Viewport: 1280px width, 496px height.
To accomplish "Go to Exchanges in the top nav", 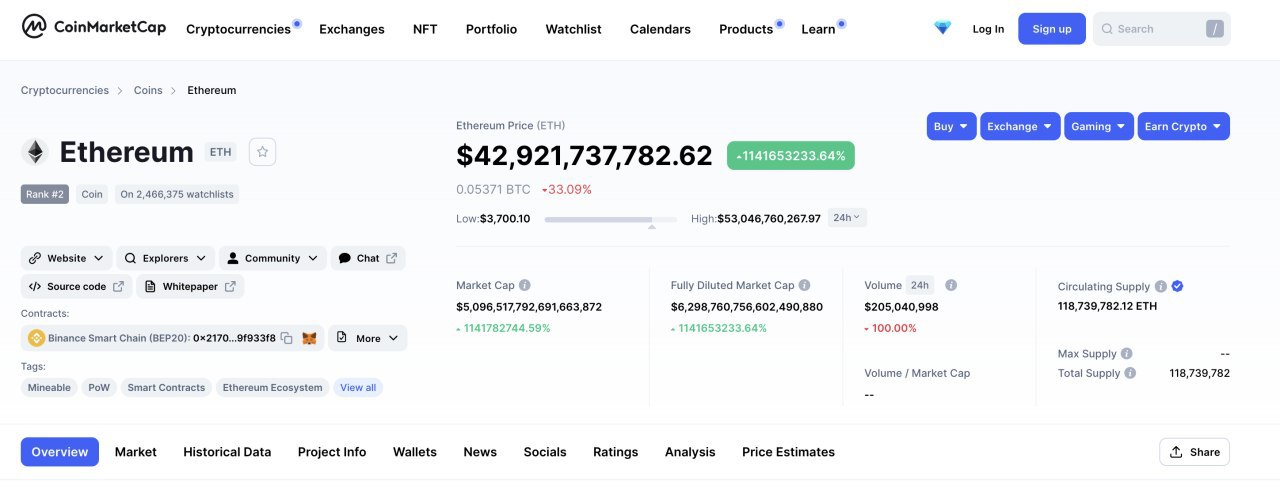I will (x=352, y=29).
